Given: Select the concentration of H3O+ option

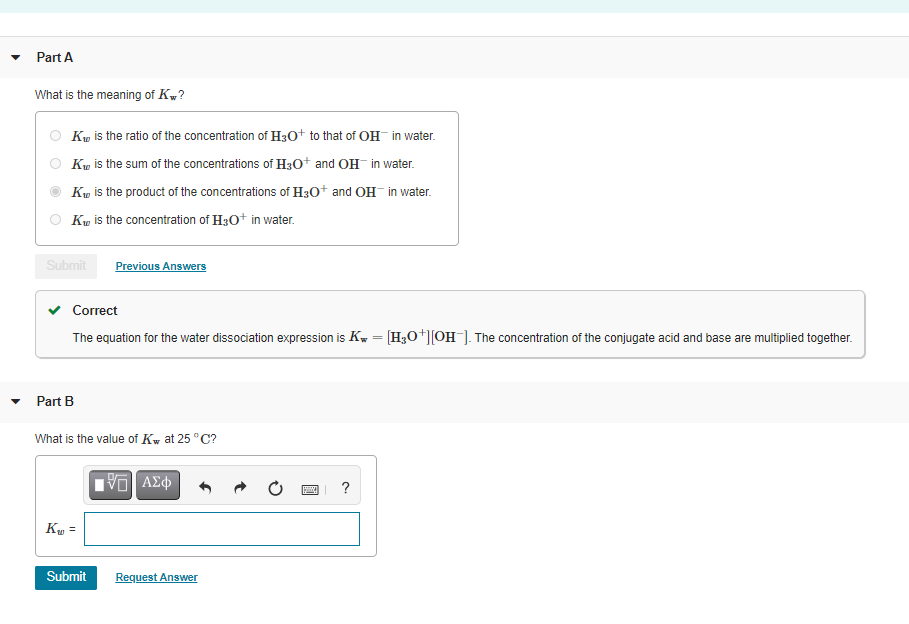Looking at the screenshot, I should click(55, 218).
